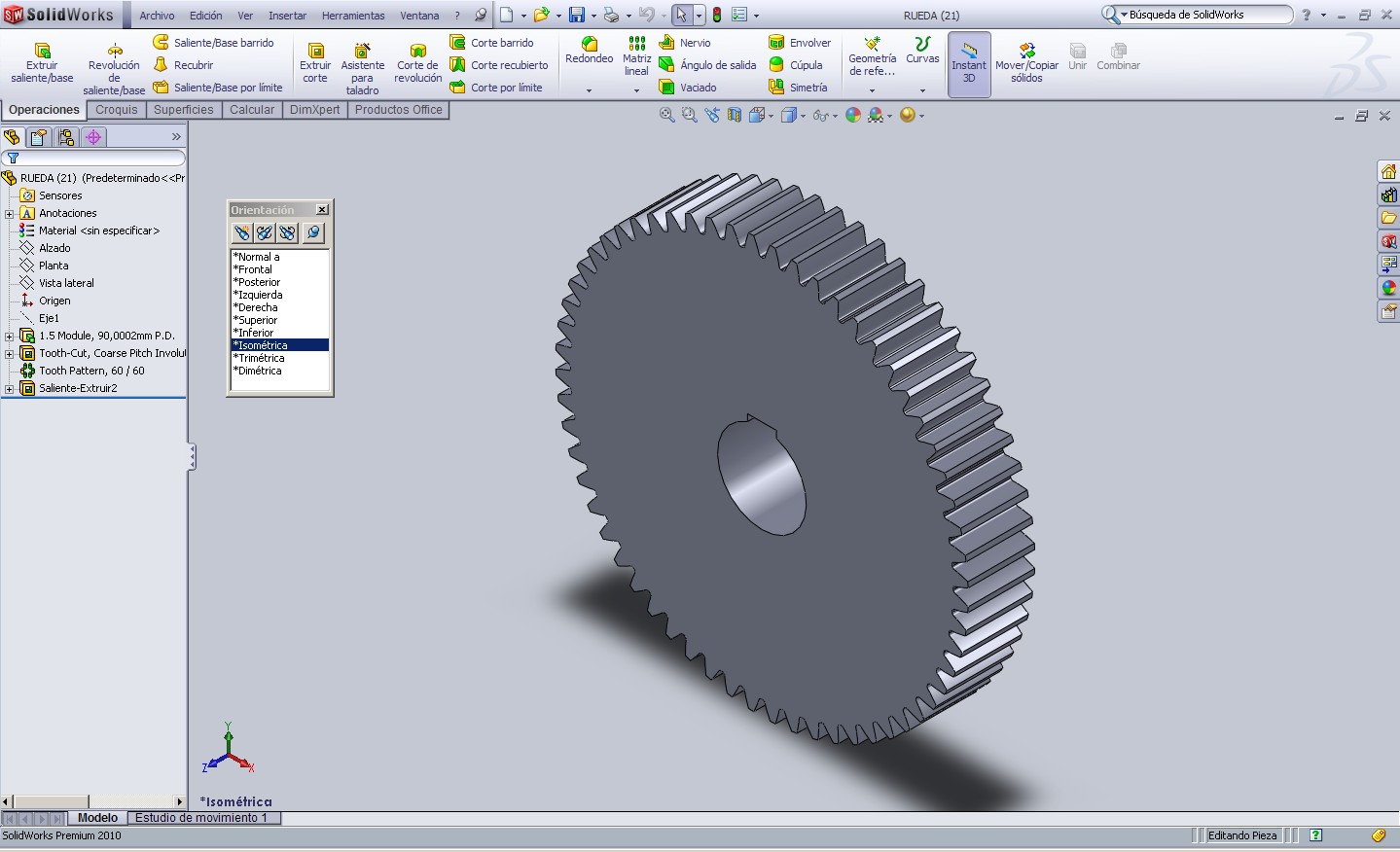This screenshot has height=852, width=1400.
Task: Select the Extruir saliente/base tool
Action: 42,63
